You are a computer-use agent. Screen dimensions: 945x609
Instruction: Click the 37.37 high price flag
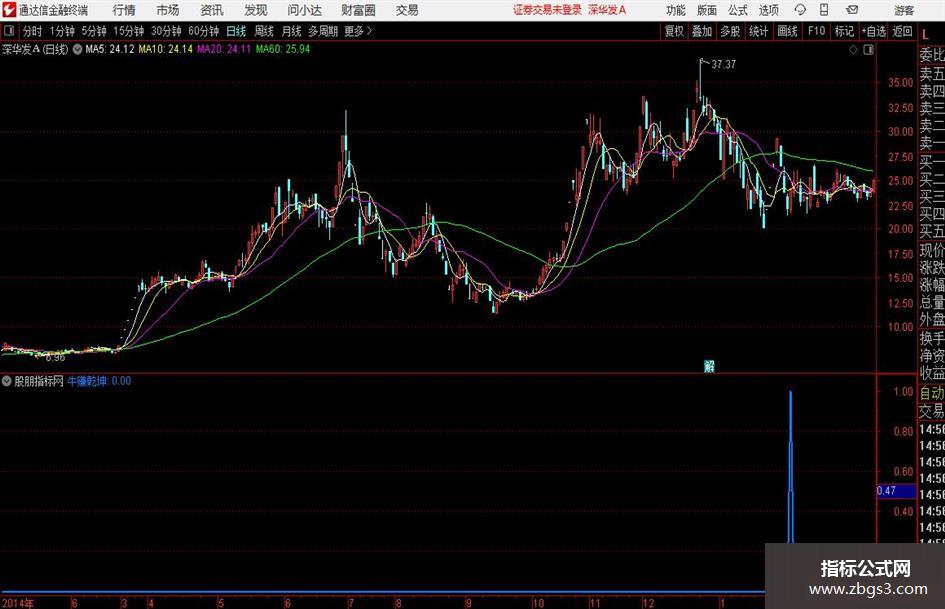[723, 64]
